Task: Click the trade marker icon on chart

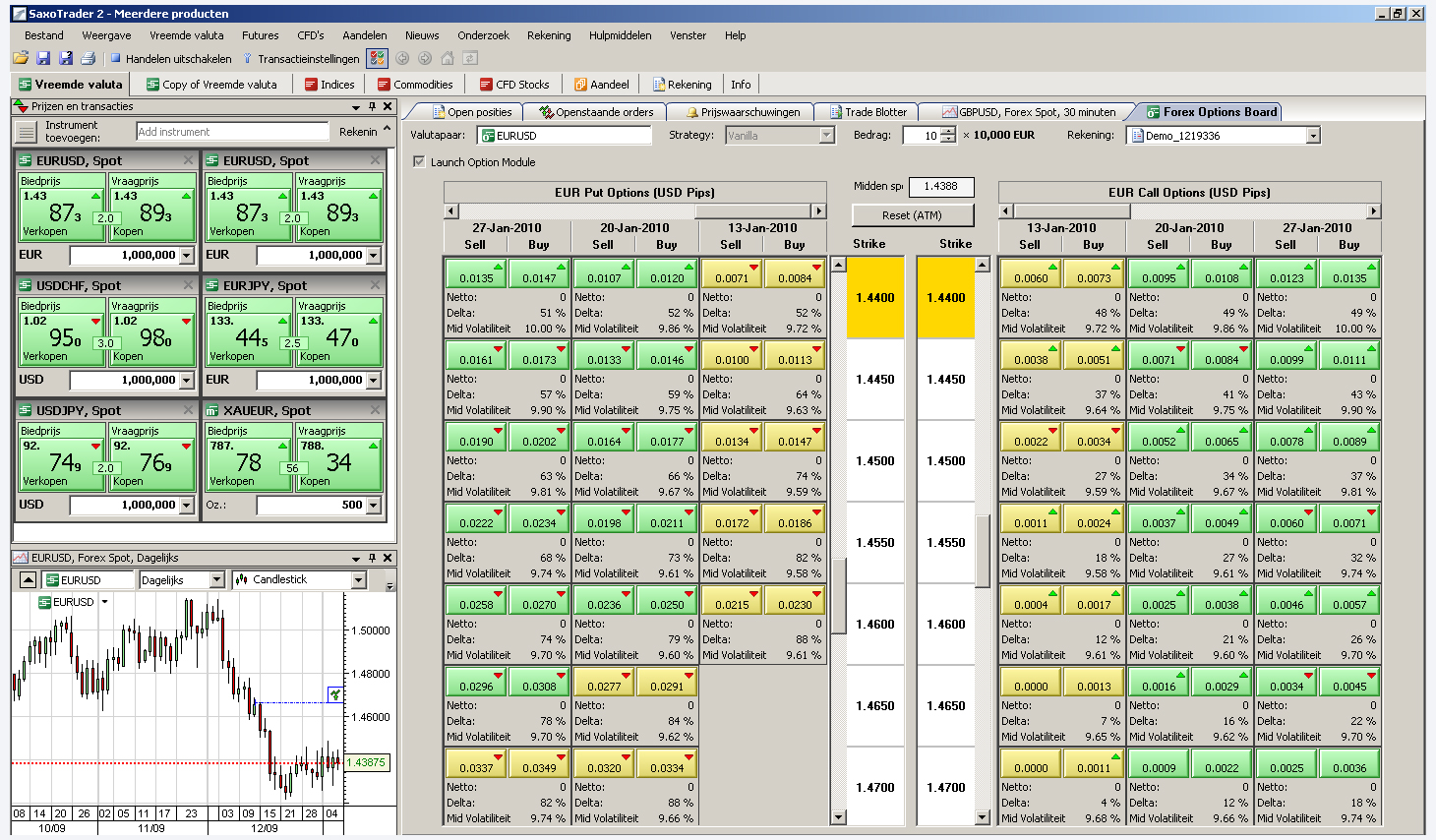Action: 335,695
